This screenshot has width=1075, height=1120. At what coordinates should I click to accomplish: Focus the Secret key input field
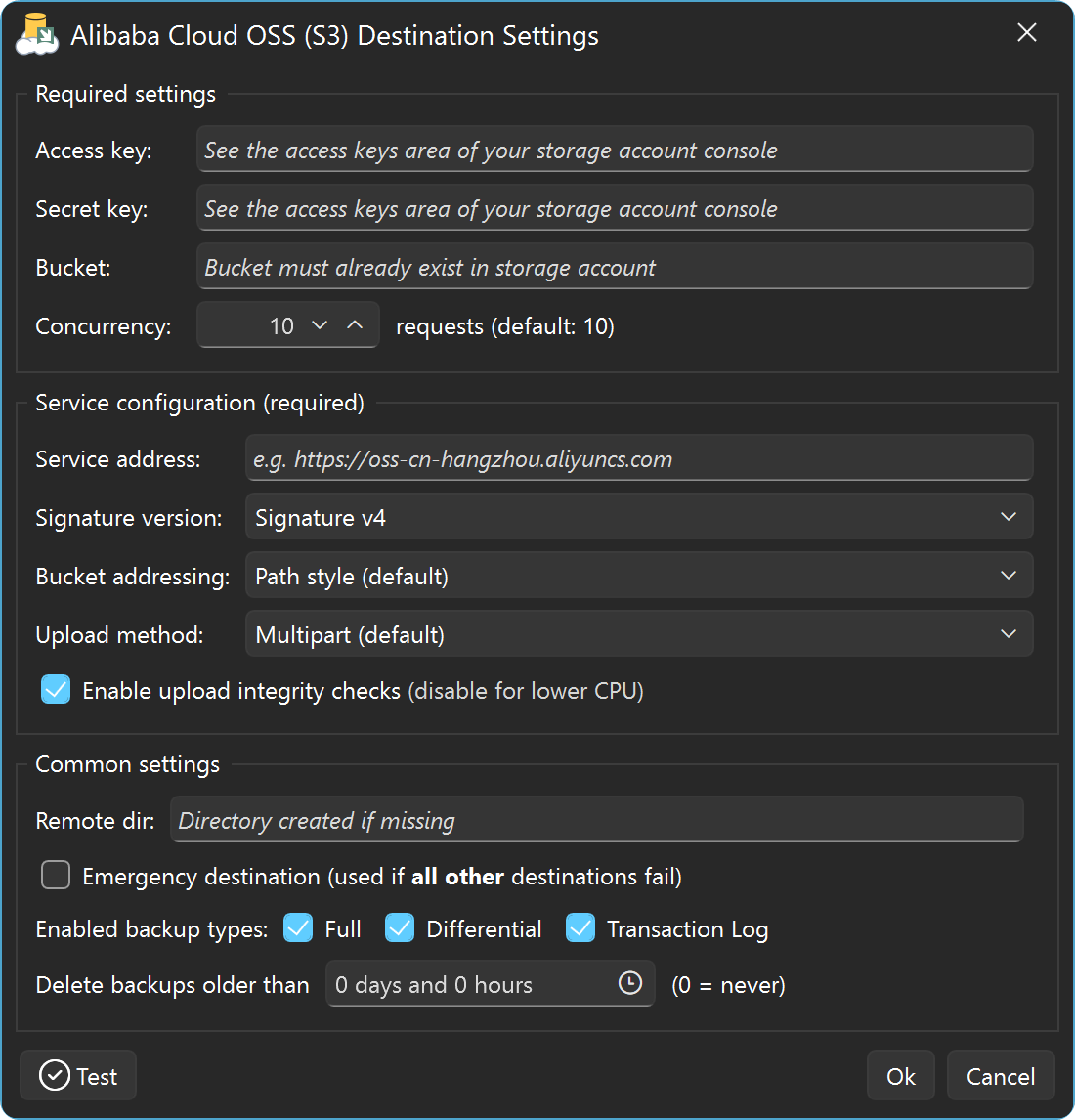pyautogui.click(x=615, y=208)
